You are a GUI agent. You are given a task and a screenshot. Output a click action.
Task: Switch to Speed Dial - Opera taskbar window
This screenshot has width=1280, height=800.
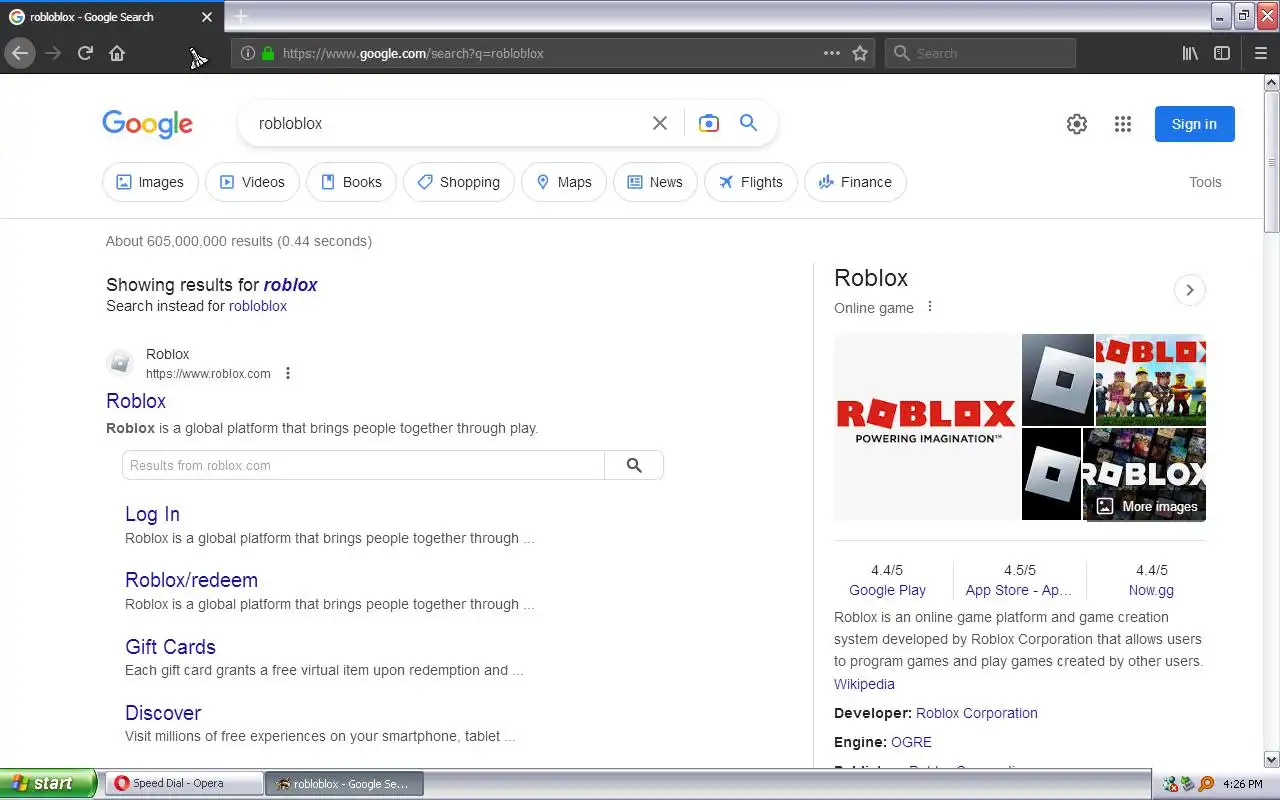184,783
